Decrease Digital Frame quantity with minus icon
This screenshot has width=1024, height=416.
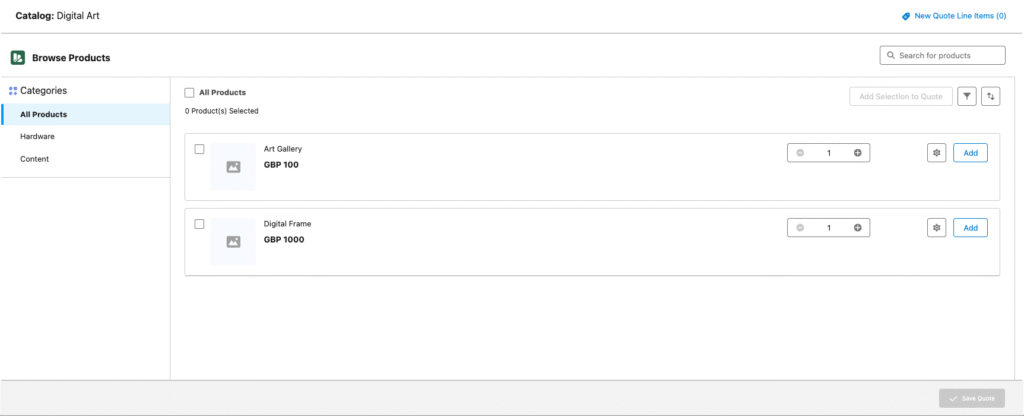pyautogui.click(x=800, y=228)
